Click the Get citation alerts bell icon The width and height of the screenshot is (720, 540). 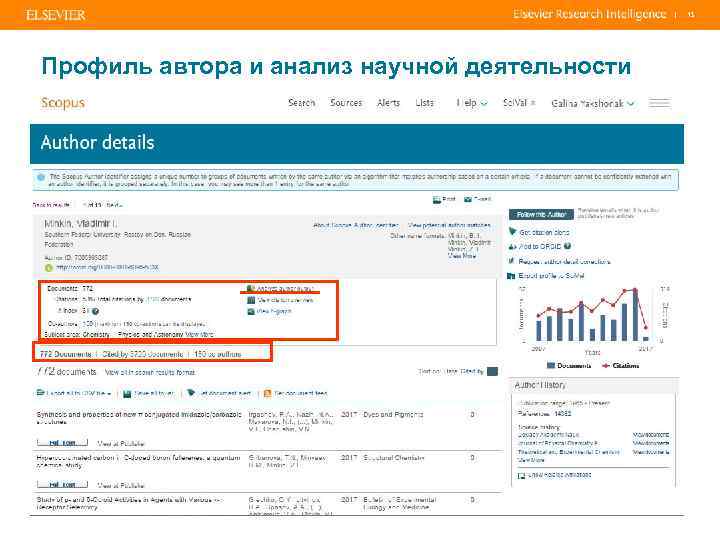pyautogui.click(x=512, y=232)
